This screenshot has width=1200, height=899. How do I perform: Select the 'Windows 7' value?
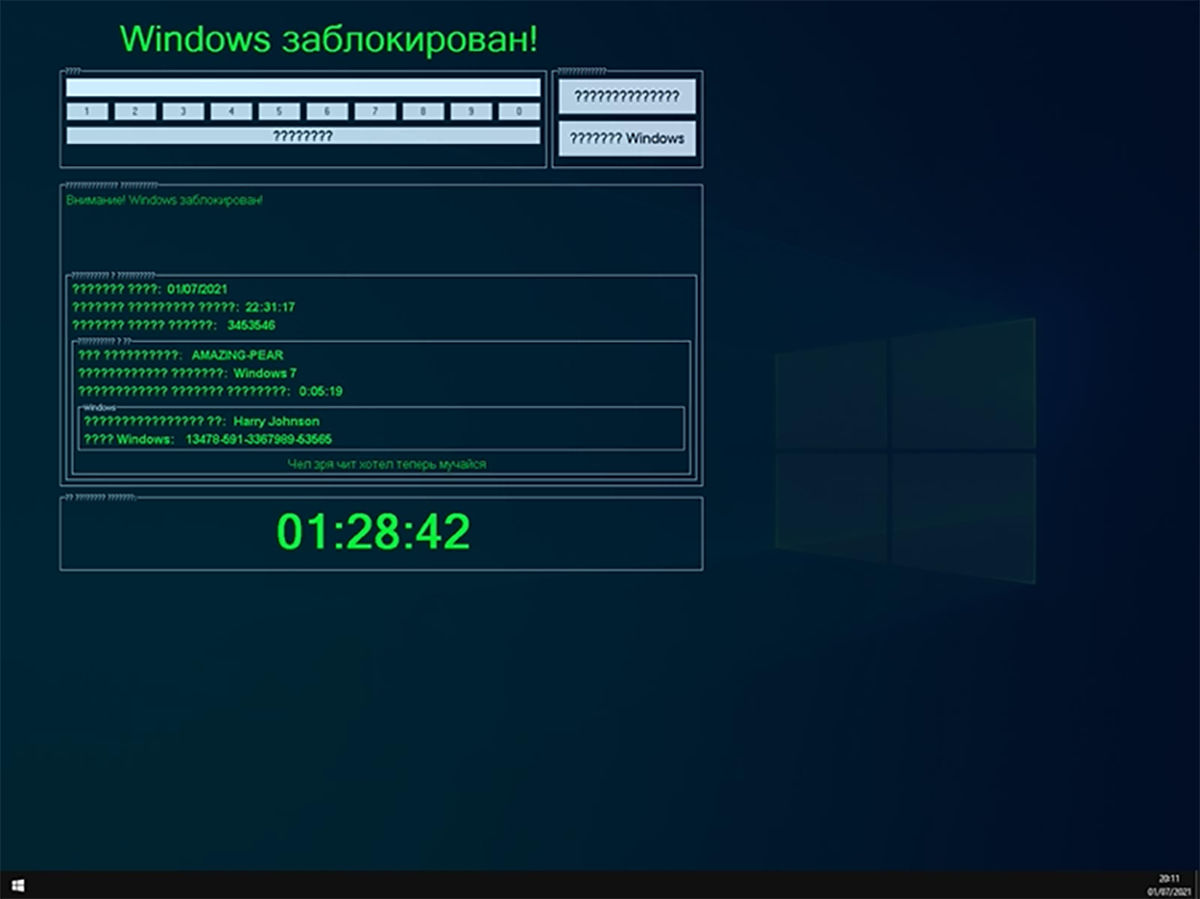[265, 373]
